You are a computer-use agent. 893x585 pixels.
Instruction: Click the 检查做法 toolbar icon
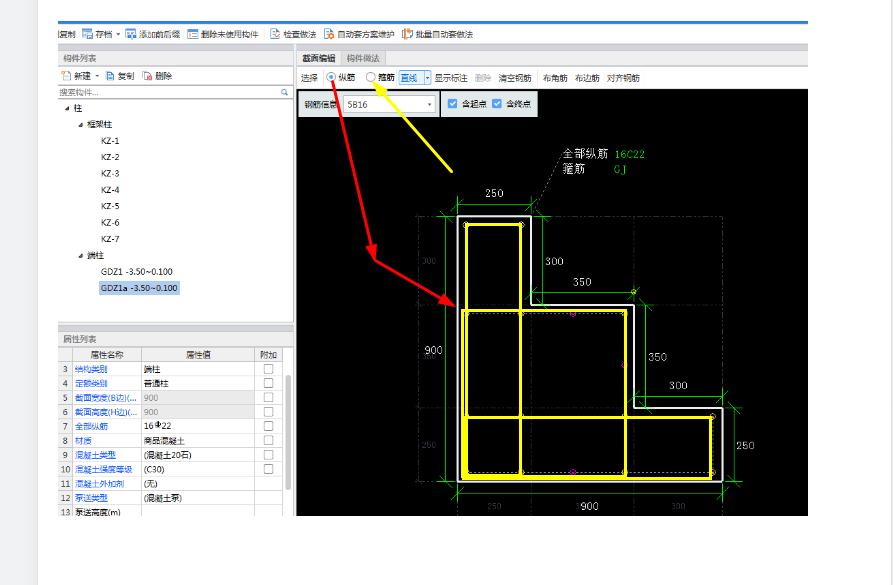click(x=275, y=34)
